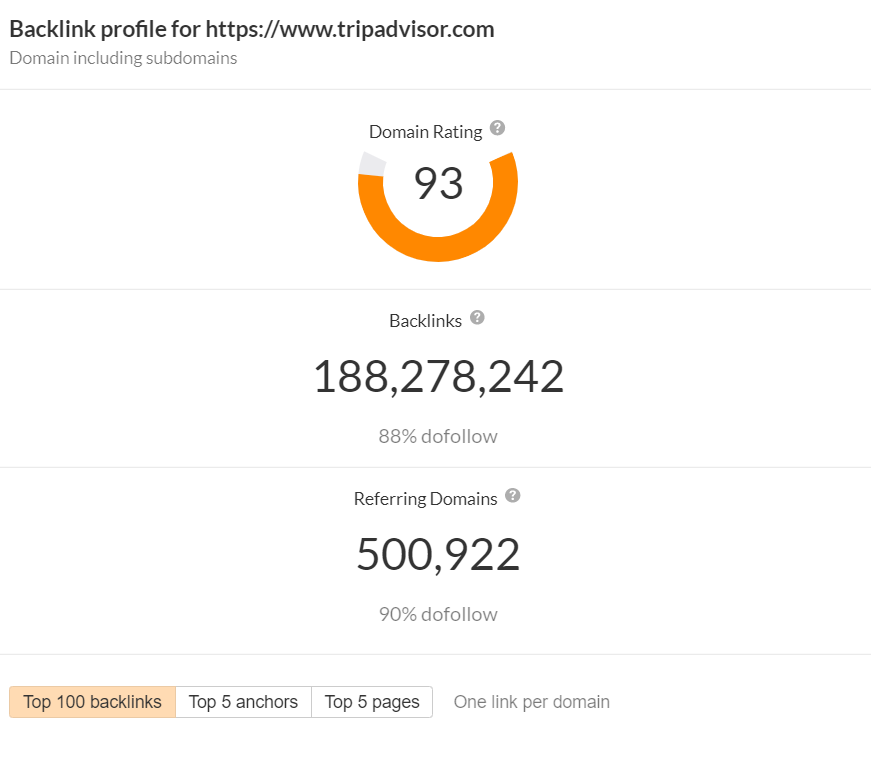Click the Backlink profile for tripadvisor.com heading

coord(252,29)
